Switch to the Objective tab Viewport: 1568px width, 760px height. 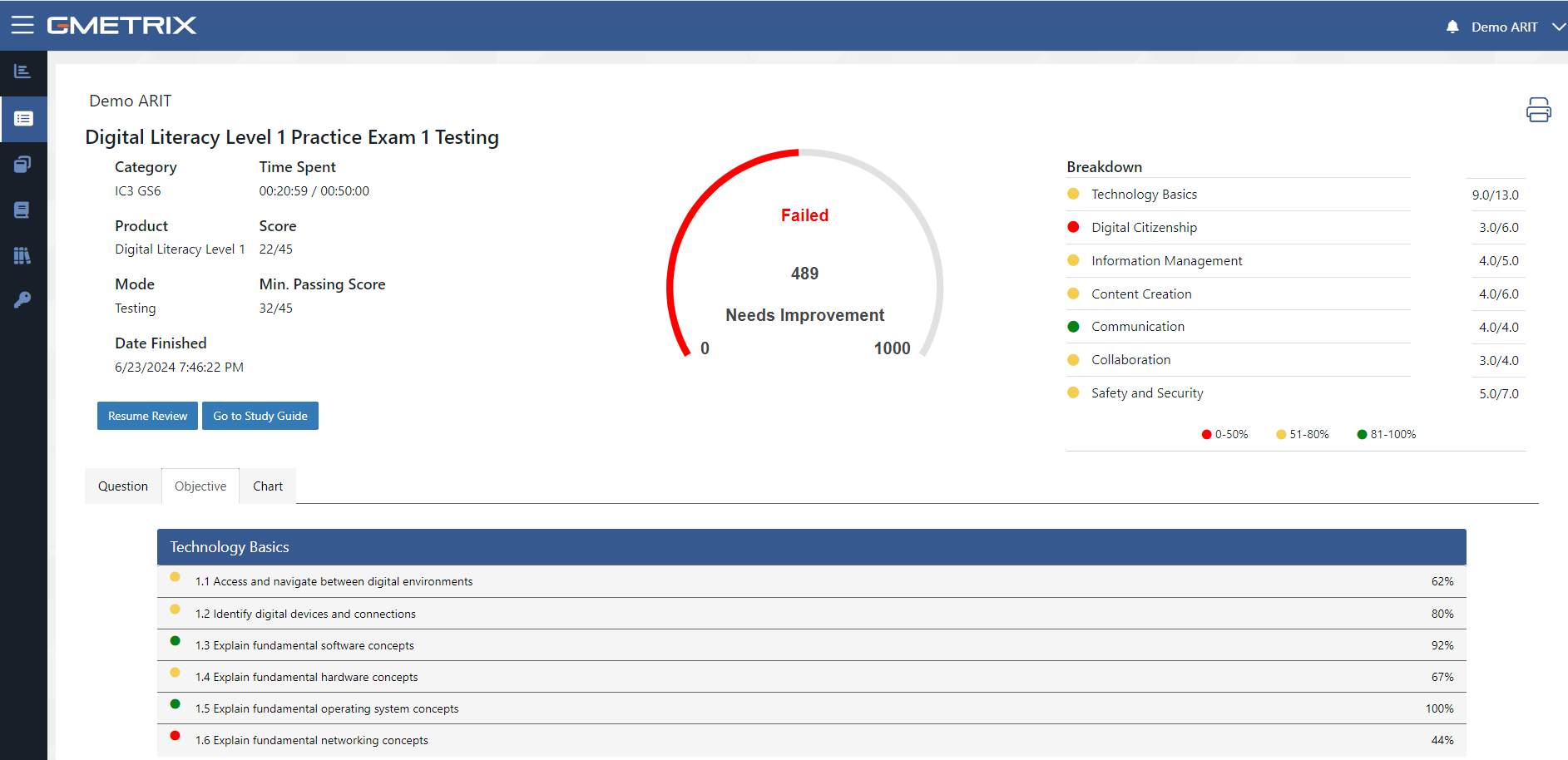point(200,486)
